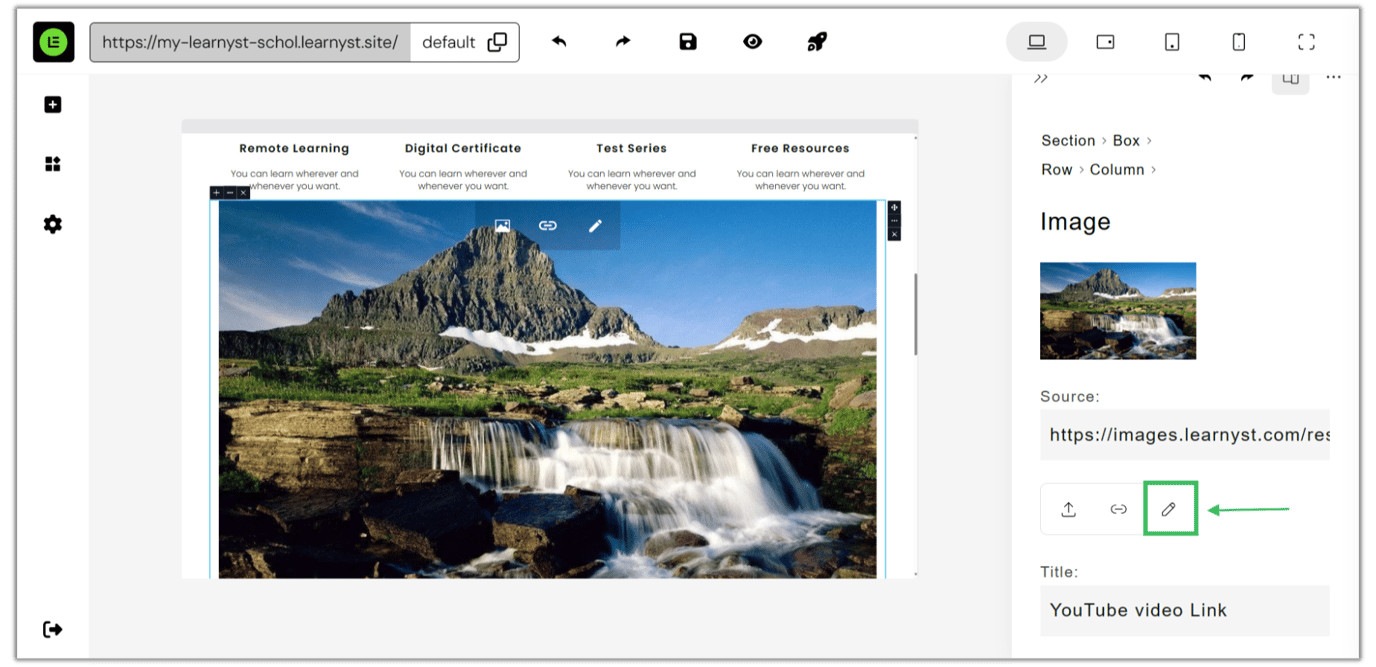Open the widgets panel in left sidebar
This screenshot has width=1376, height=667.
(53, 163)
